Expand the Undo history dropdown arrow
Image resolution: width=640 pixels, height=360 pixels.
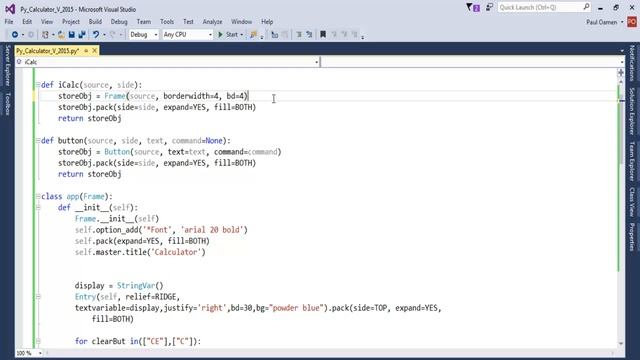click(x=104, y=35)
